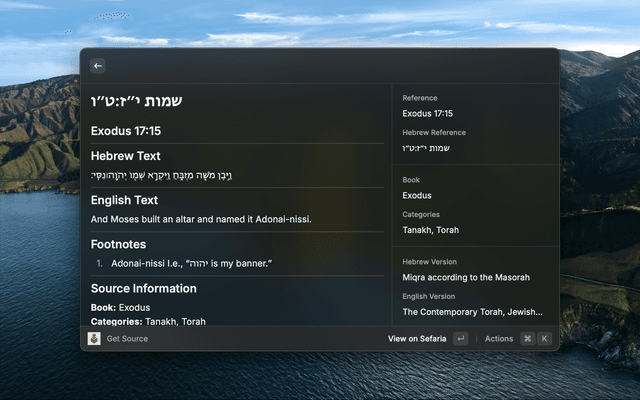
Task: Select the Hebrew Reference value in sidebar
Action: tap(426, 148)
